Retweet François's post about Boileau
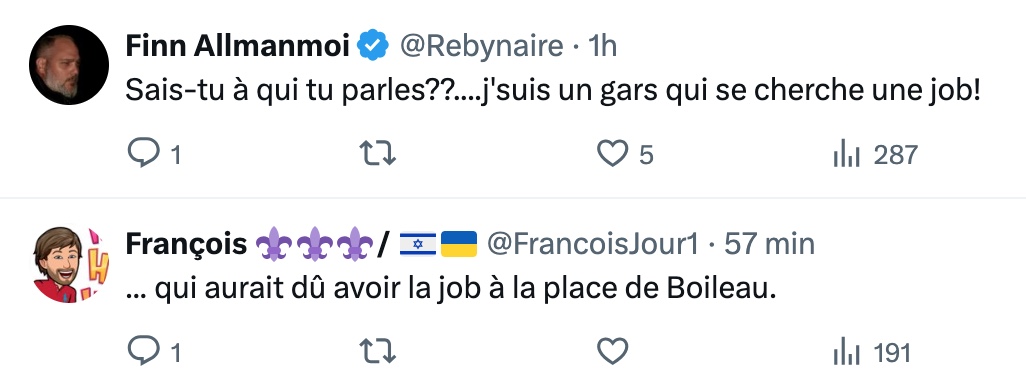 click(x=378, y=352)
